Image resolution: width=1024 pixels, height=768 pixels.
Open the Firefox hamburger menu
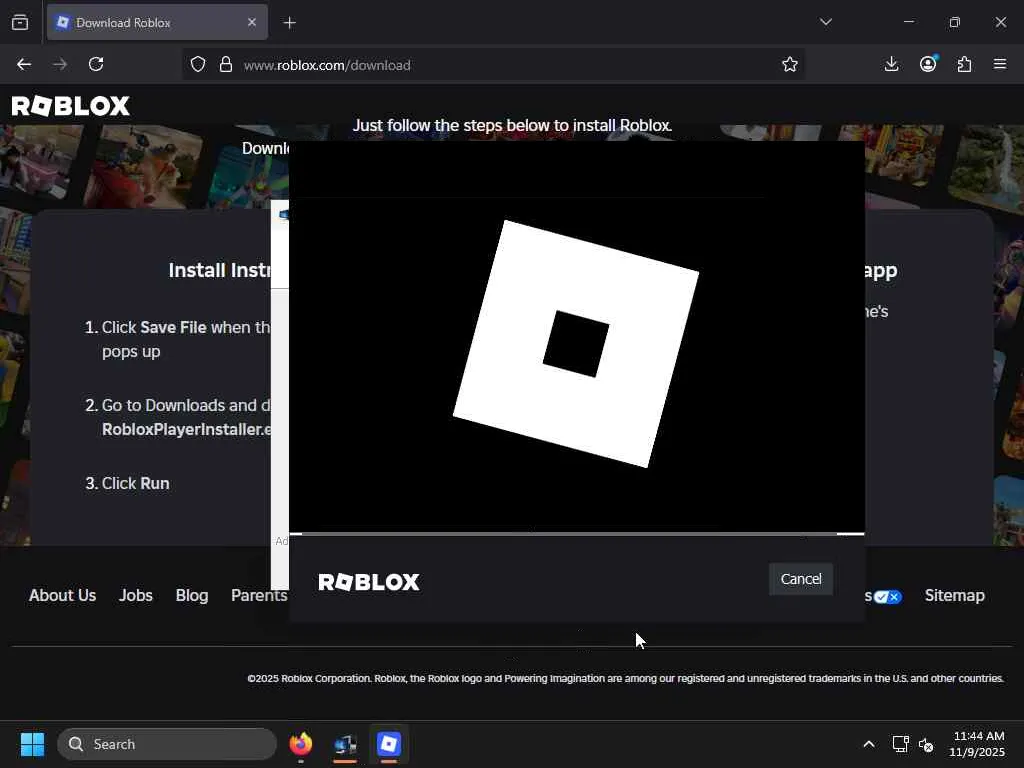tap(1000, 64)
